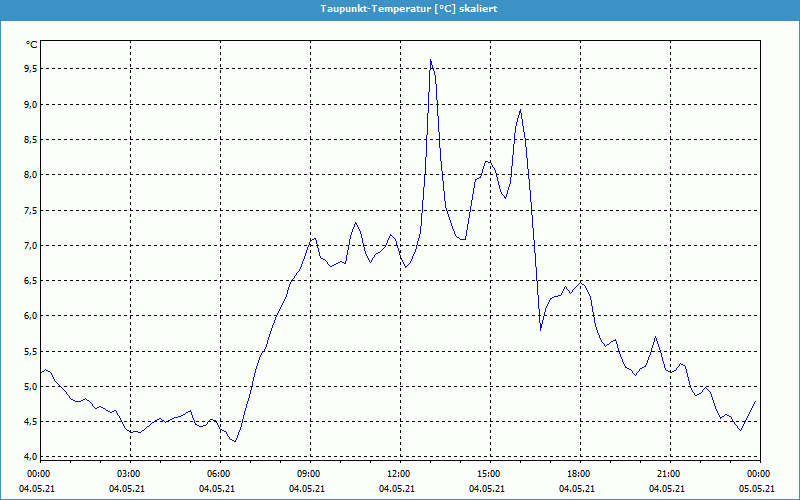The width and height of the screenshot is (800, 500).
Task: Click the 05.05.21 date label
Action: [x=757, y=489]
